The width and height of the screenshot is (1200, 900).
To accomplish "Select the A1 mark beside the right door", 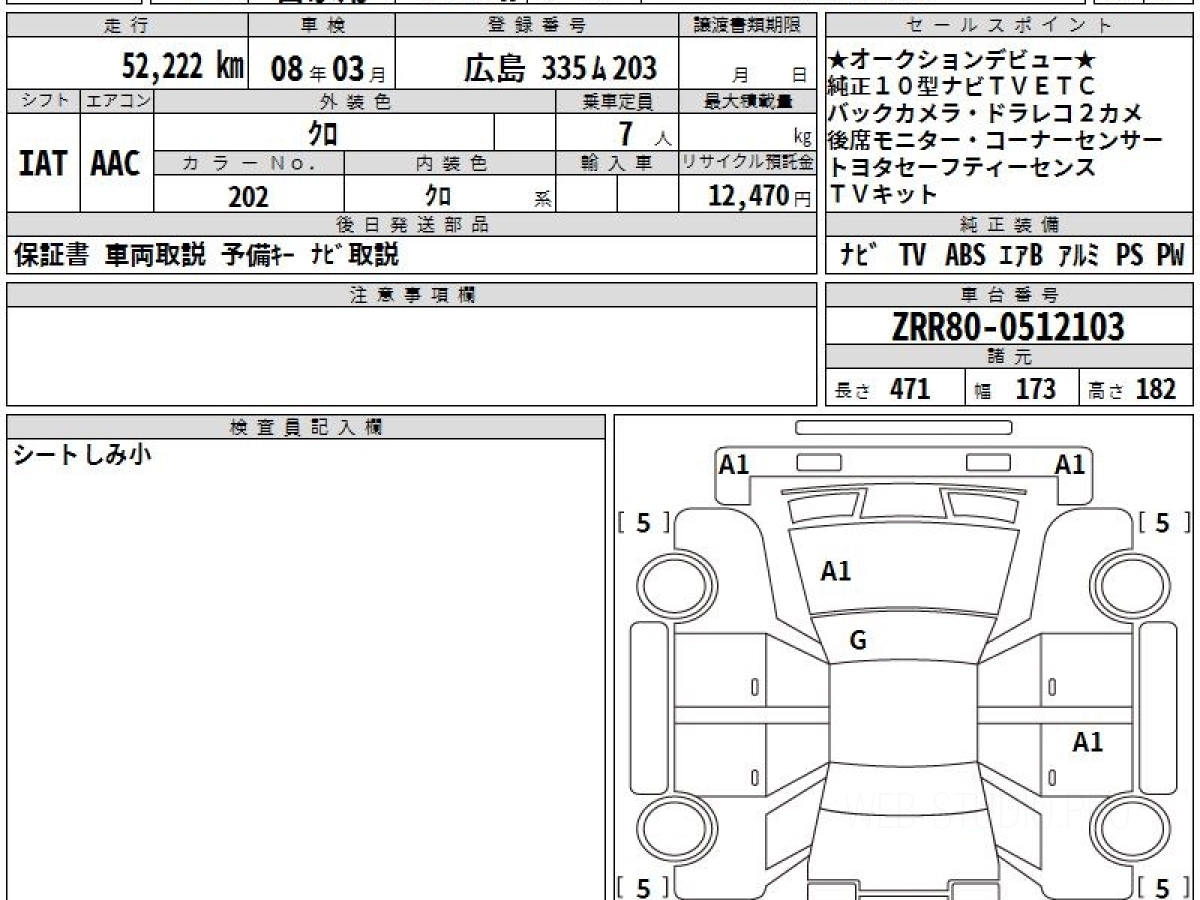I will coord(1088,742).
